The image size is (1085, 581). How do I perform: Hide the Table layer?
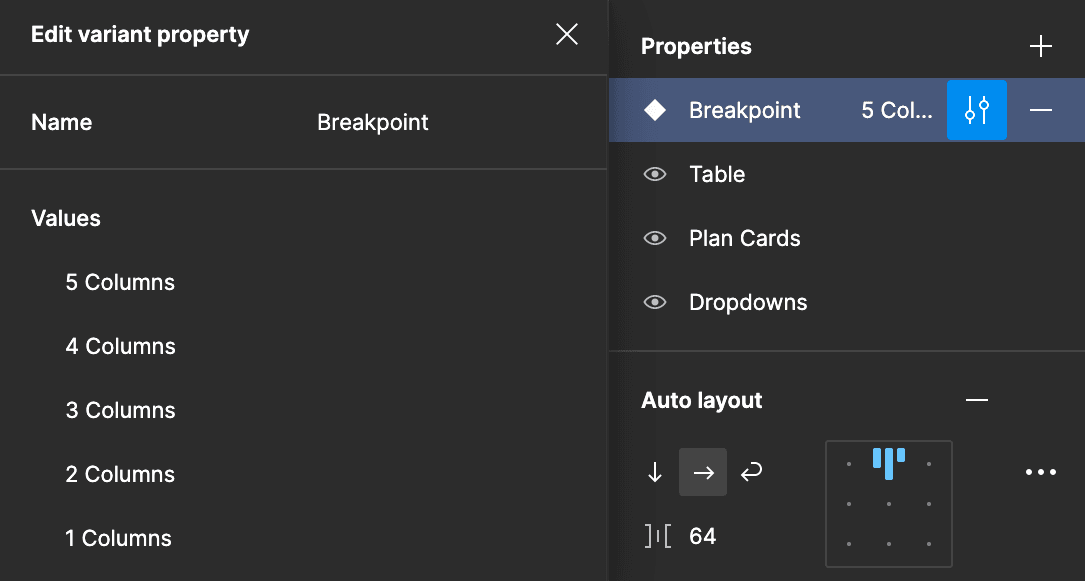coord(655,174)
